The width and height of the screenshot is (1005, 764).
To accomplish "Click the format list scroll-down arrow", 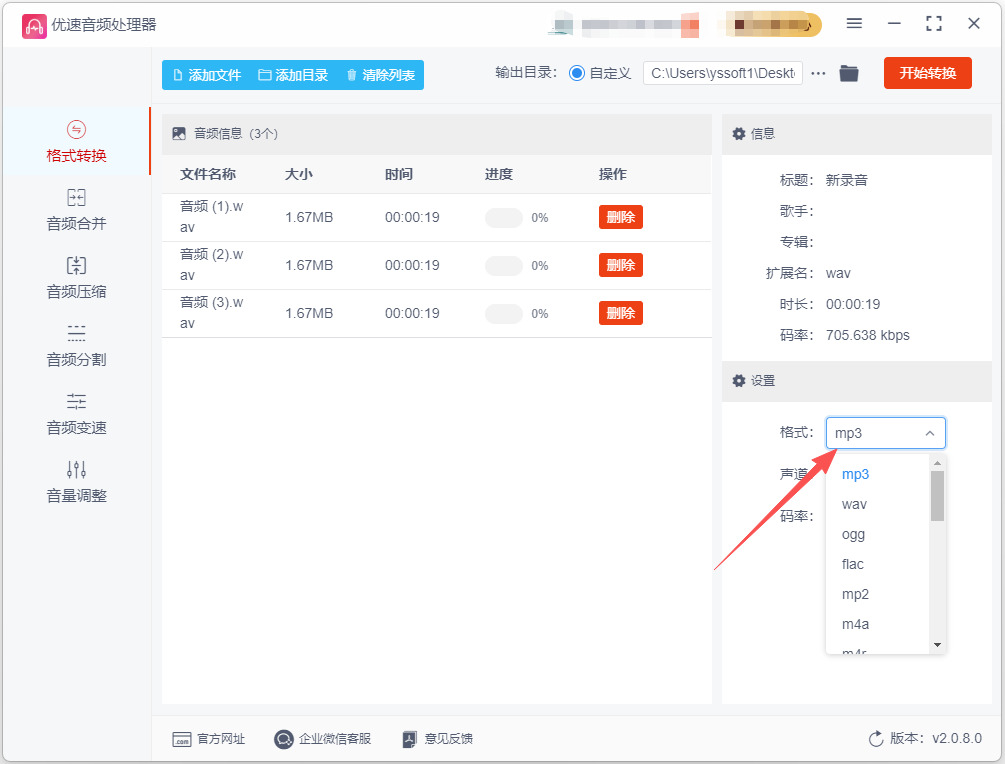I will point(937,645).
